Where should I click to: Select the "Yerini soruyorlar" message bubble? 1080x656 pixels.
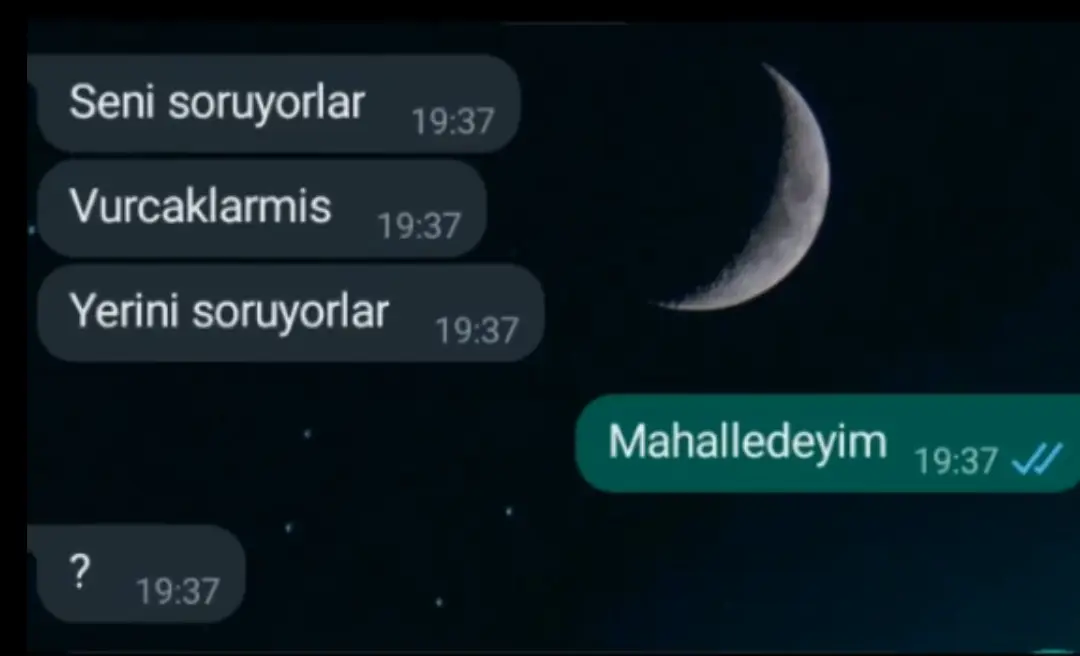click(x=291, y=313)
